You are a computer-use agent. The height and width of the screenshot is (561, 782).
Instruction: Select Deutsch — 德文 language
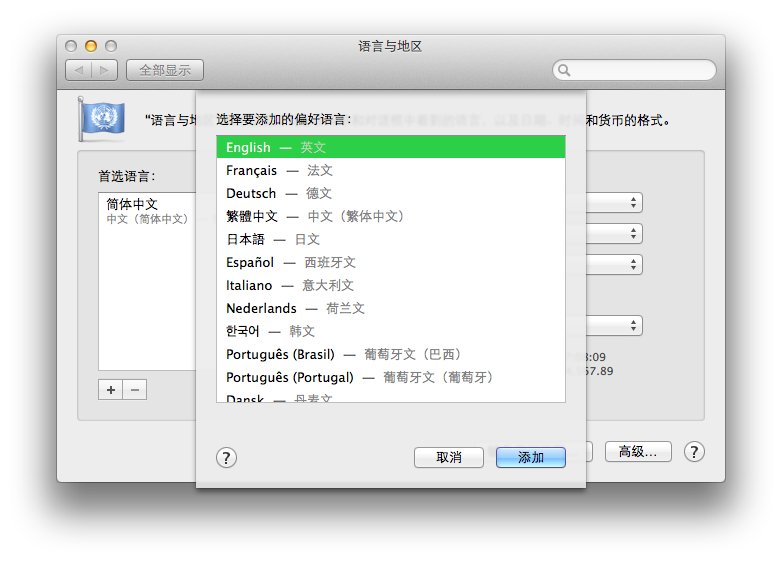click(x=391, y=193)
